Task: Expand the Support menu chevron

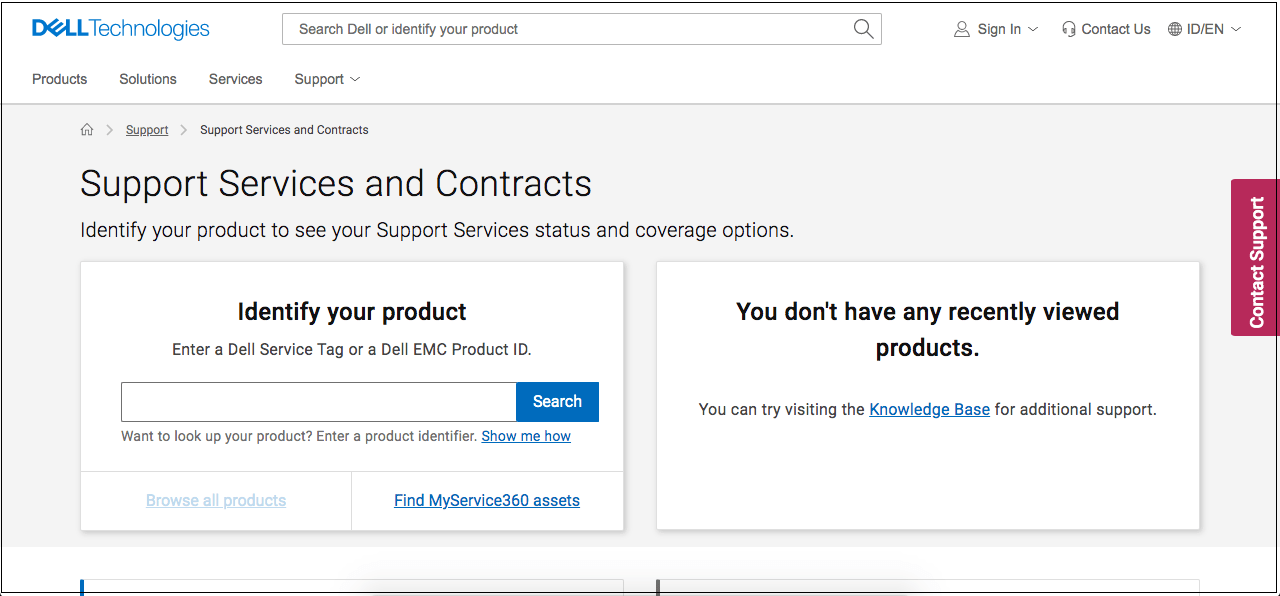Action: (x=355, y=79)
